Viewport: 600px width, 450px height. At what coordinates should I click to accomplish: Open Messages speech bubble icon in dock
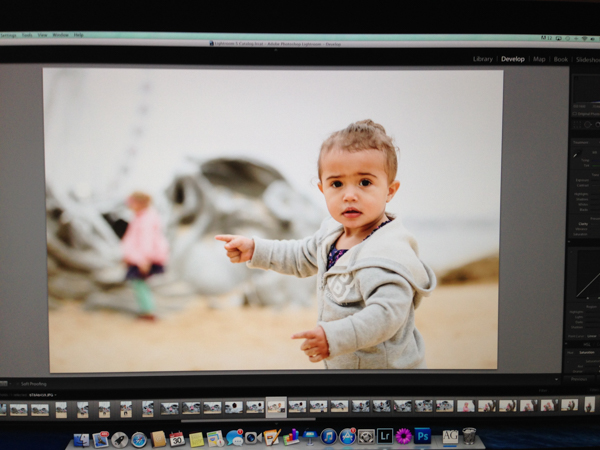click(234, 438)
